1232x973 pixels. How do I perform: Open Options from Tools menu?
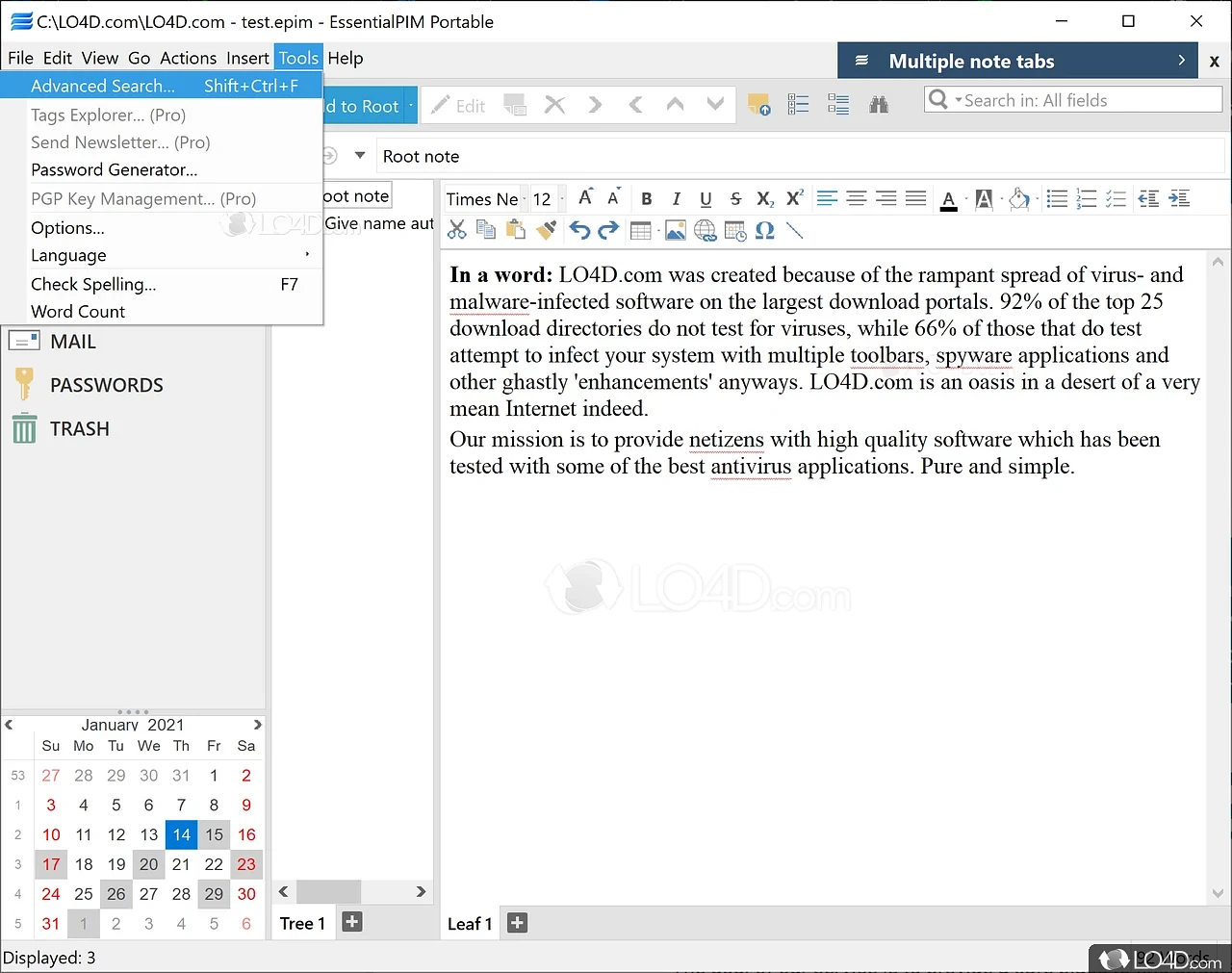[x=161, y=227]
